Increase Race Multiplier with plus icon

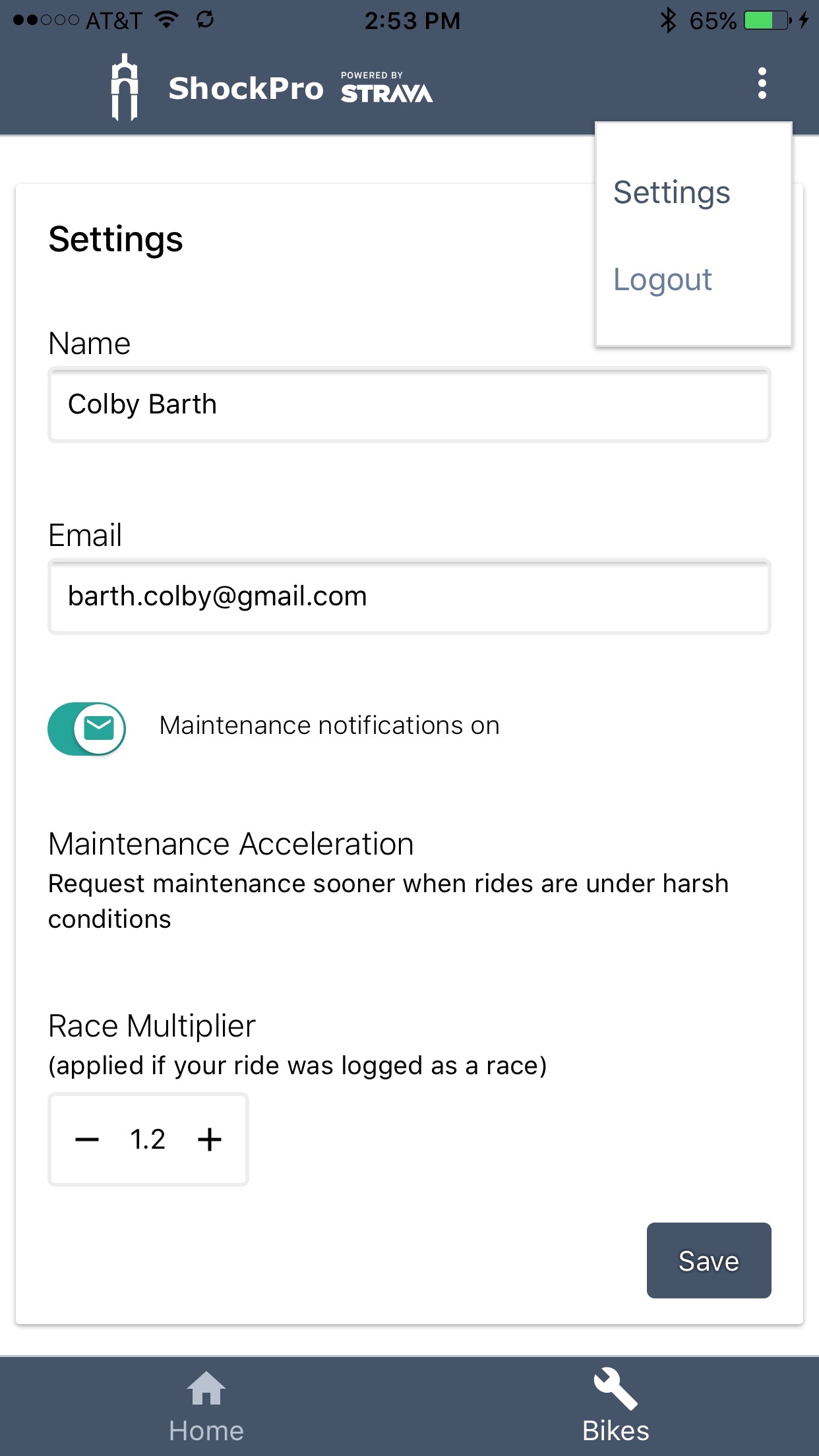pos(210,1139)
